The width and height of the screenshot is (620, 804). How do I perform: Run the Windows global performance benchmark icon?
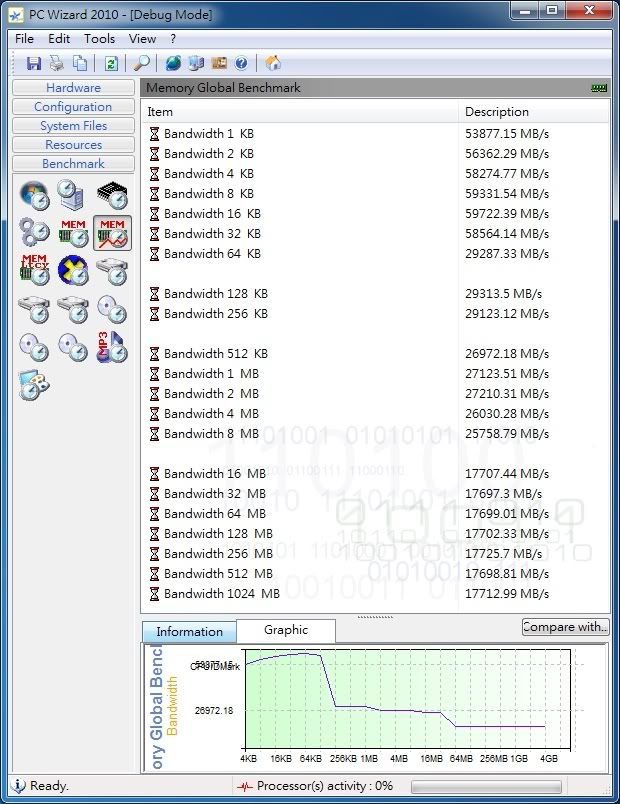coord(34,195)
